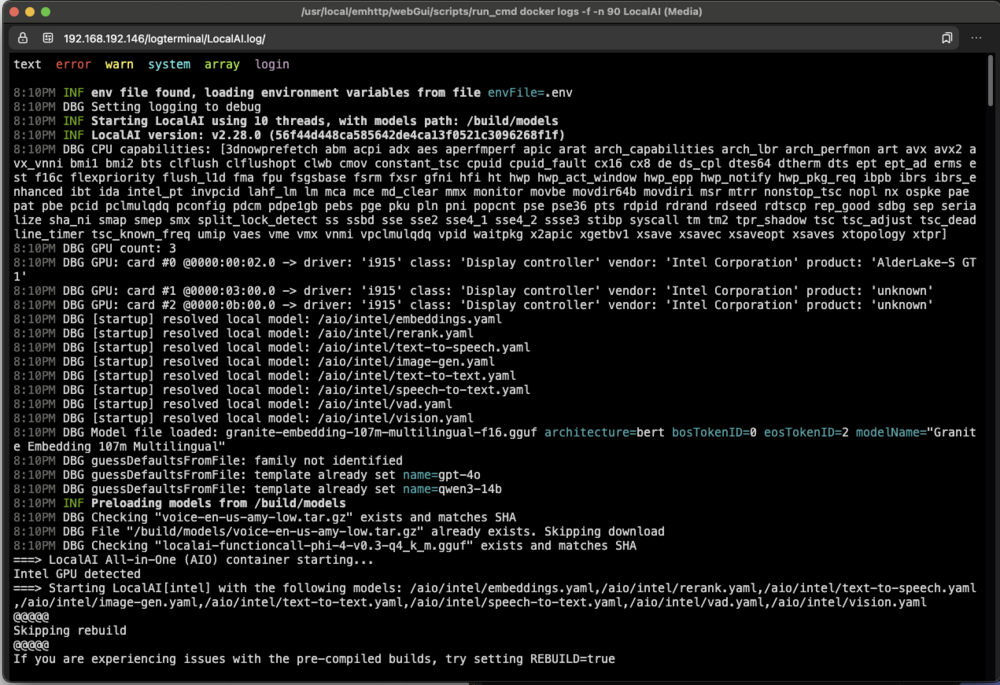Click the 'already exists. Skipping download' line
The width and height of the screenshot is (1000, 685).
click(x=339, y=531)
